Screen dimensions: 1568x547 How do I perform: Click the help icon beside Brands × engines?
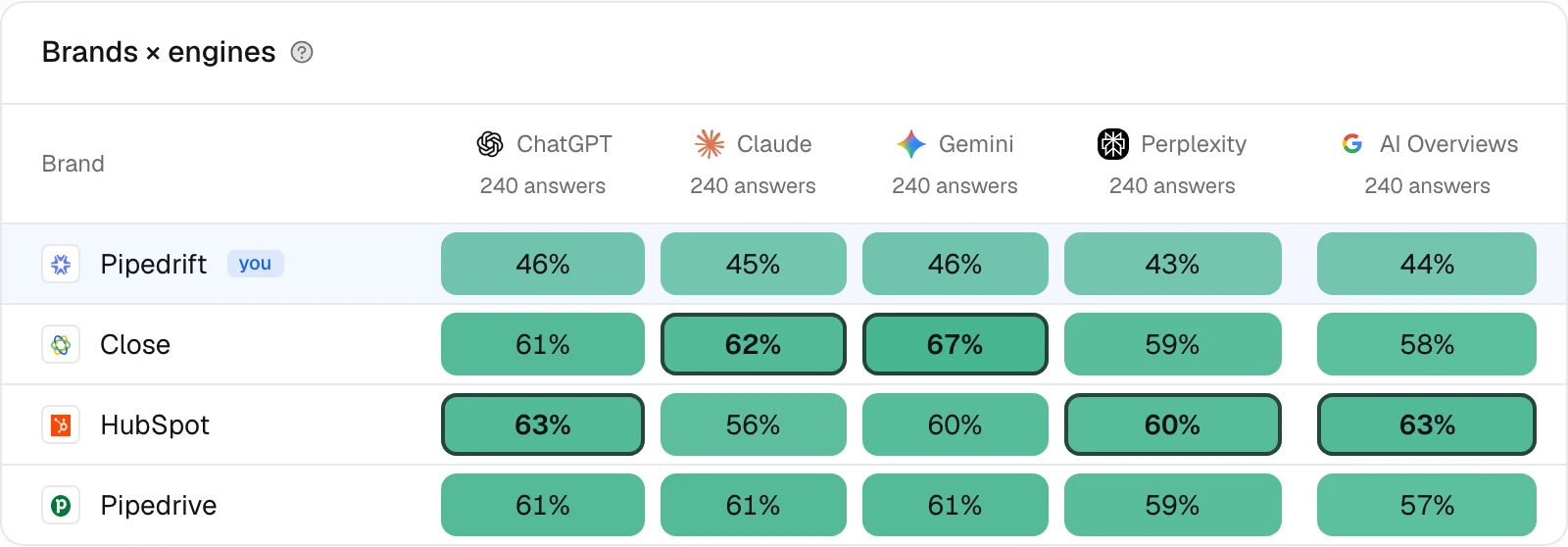click(302, 52)
